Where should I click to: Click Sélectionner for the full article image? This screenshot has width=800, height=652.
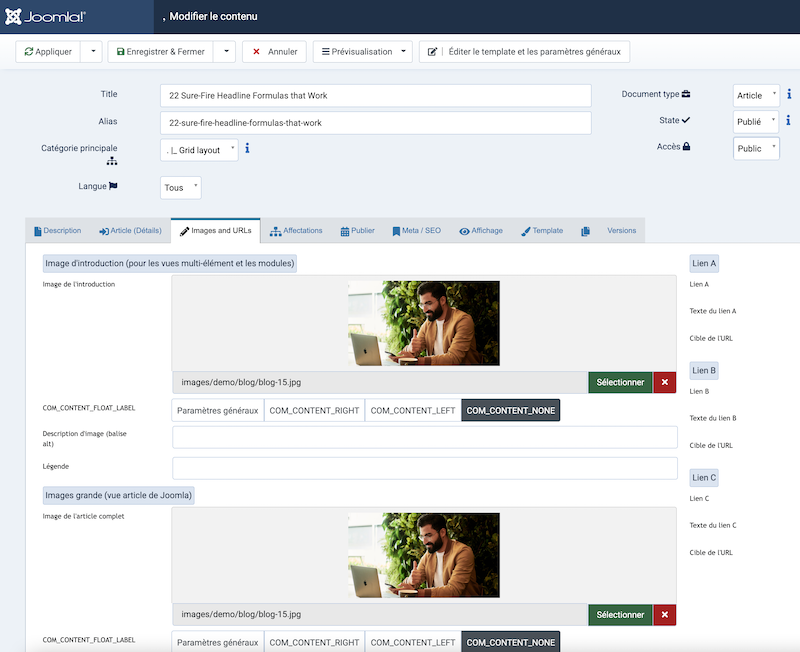(620, 615)
